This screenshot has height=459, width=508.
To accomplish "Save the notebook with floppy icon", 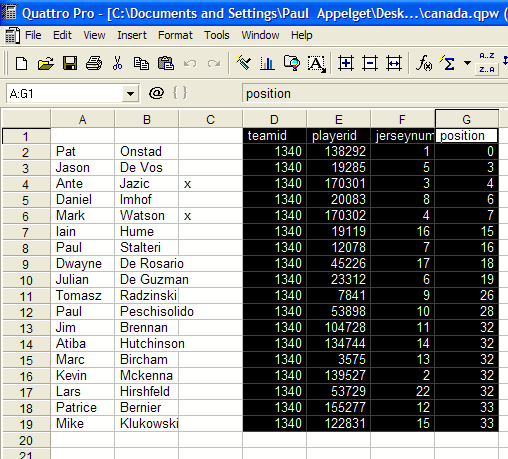I will point(70,63).
